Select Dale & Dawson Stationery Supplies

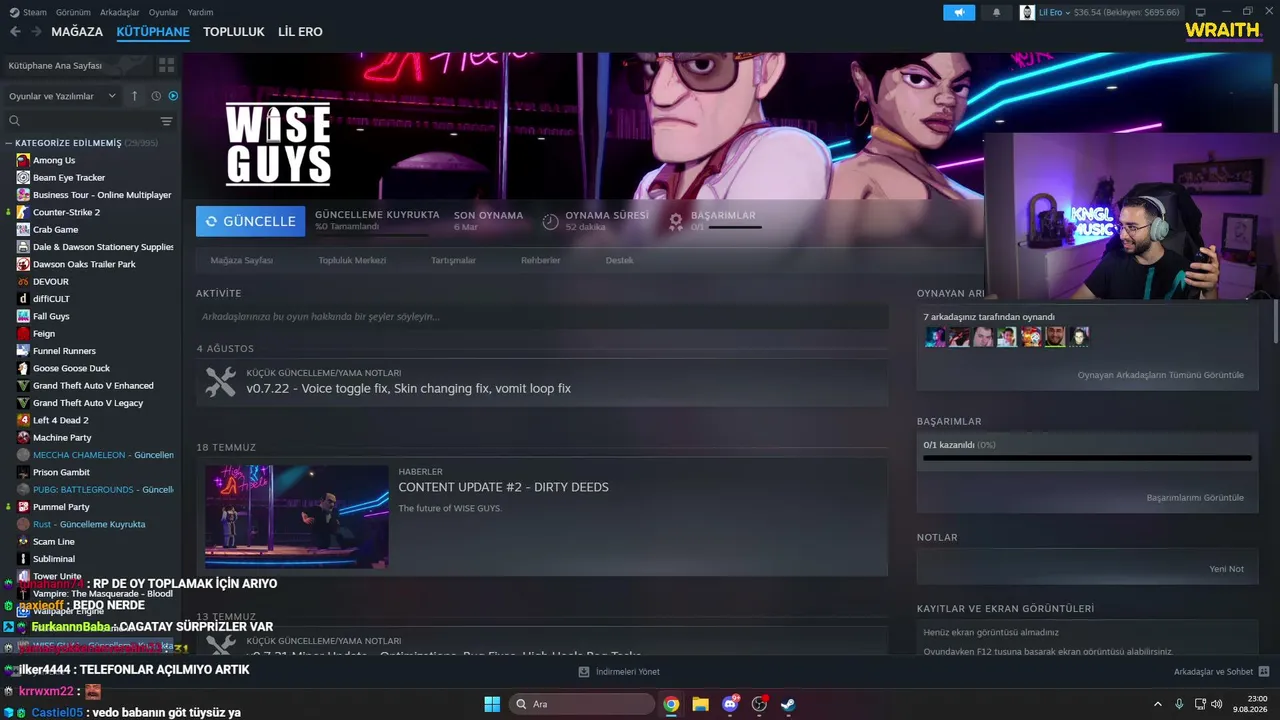(103, 247)
